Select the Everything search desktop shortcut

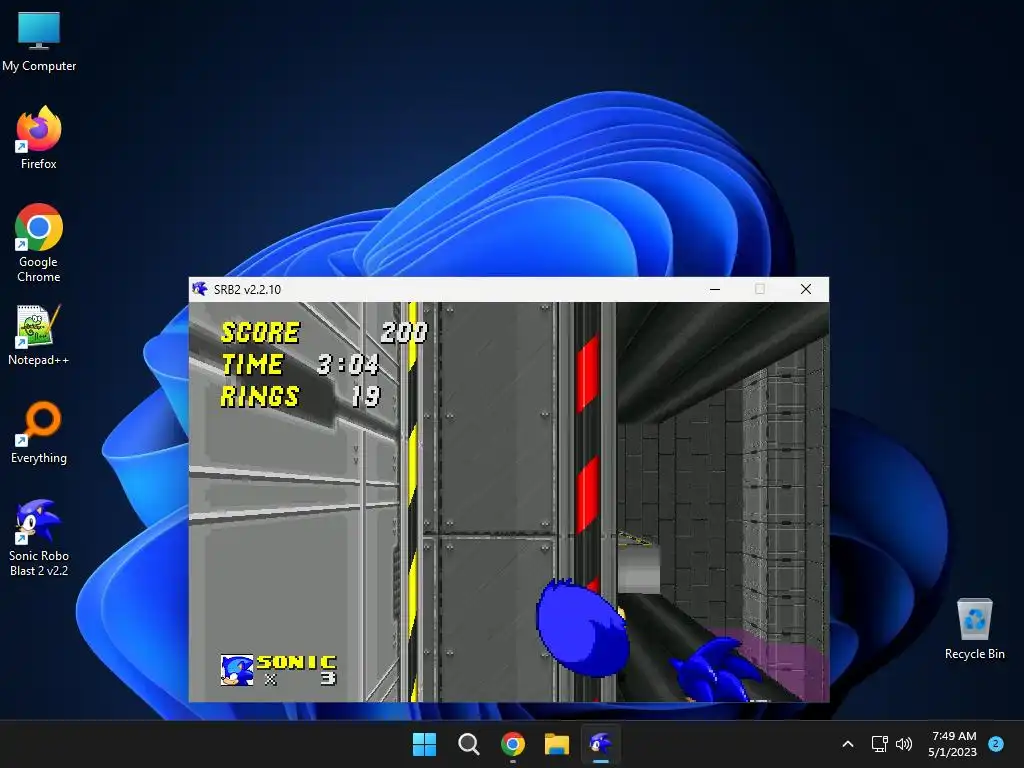click(39, 432)
